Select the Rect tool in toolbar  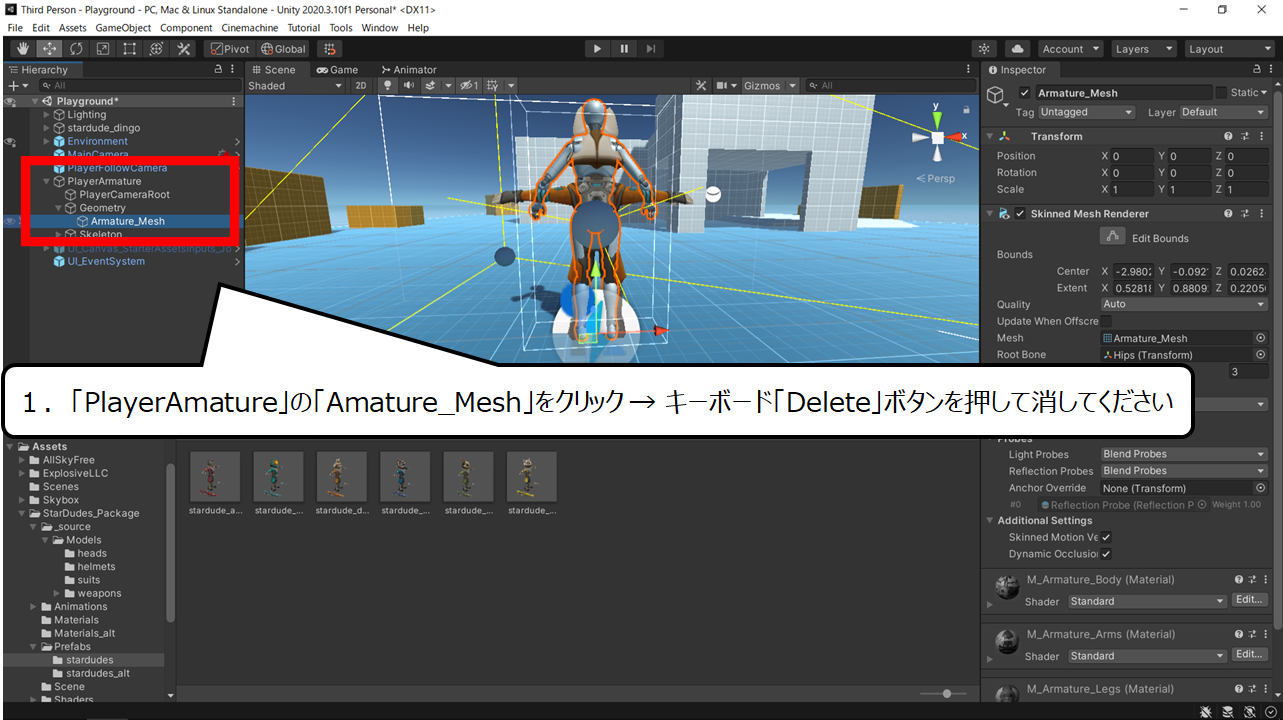[130, 49]
